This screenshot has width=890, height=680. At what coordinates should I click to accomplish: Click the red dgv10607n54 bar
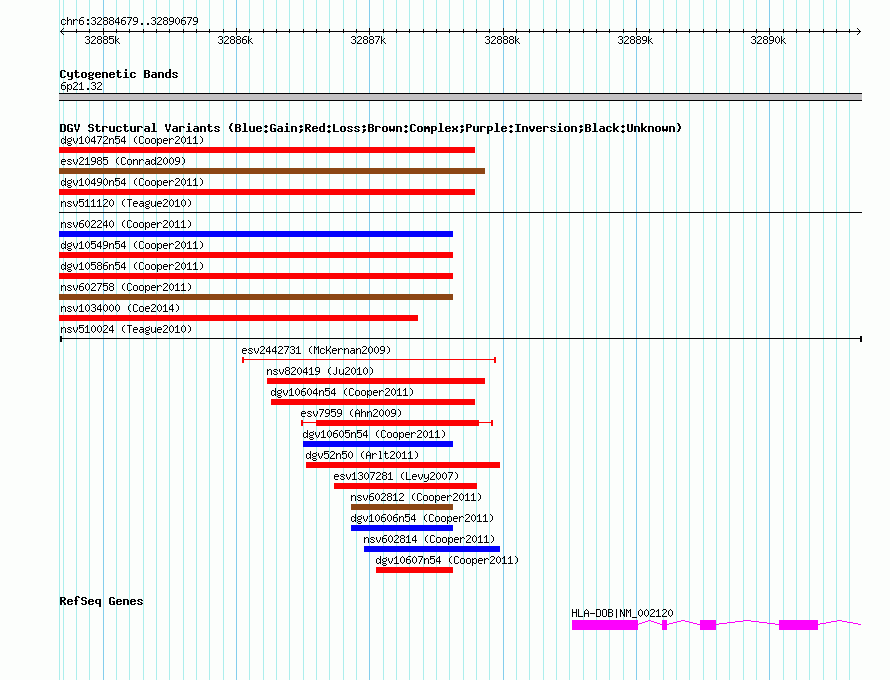coord(414,570)
